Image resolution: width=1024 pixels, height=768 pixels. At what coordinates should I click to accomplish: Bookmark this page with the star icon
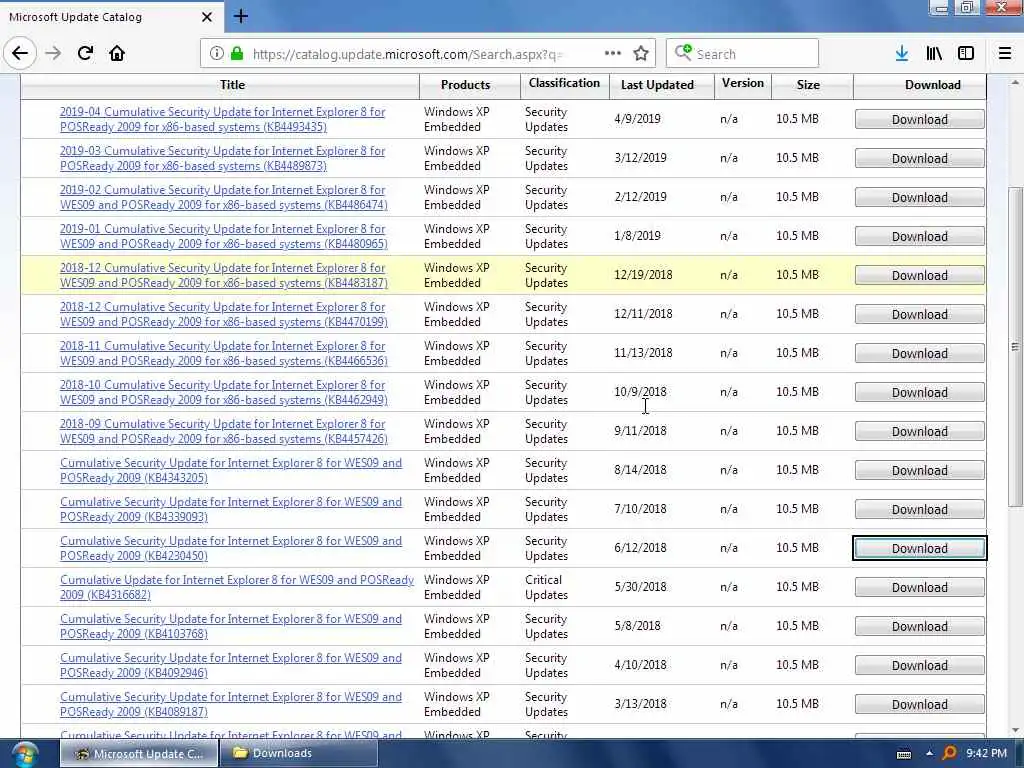641,54
